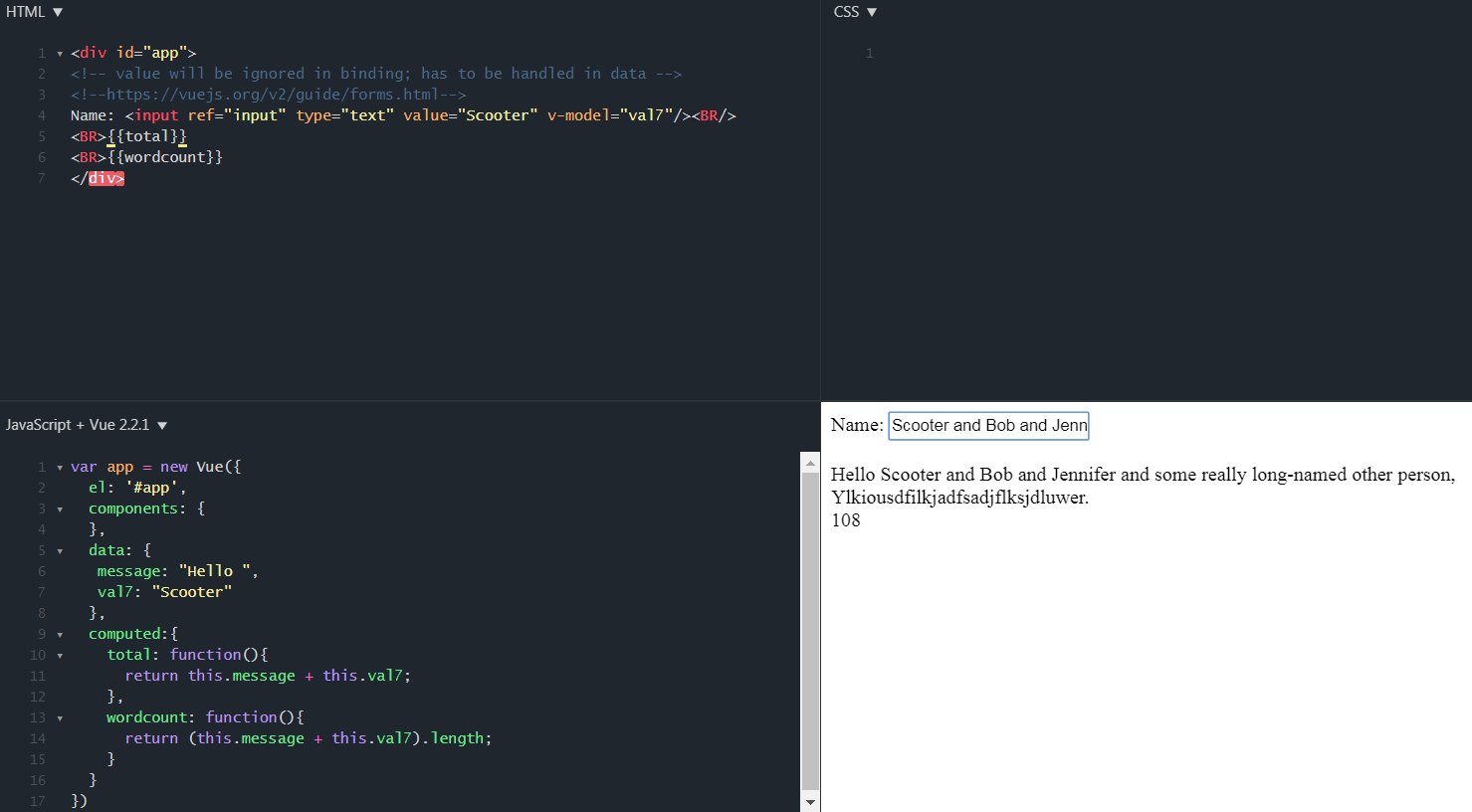Collapse the div#app block on line 1
The height and width of the screenshot is (812, 1472).
click(59, 52)
